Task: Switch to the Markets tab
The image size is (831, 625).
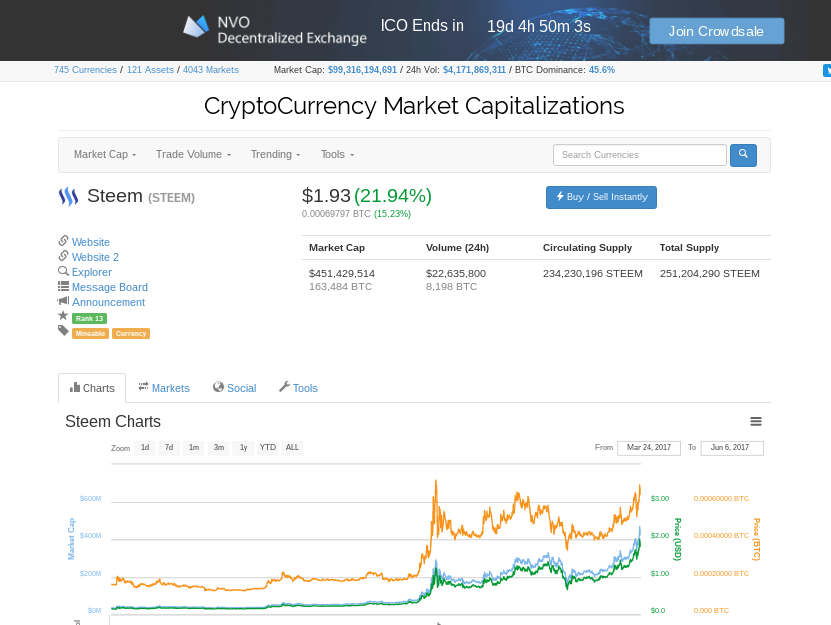Action: [164, 388]
